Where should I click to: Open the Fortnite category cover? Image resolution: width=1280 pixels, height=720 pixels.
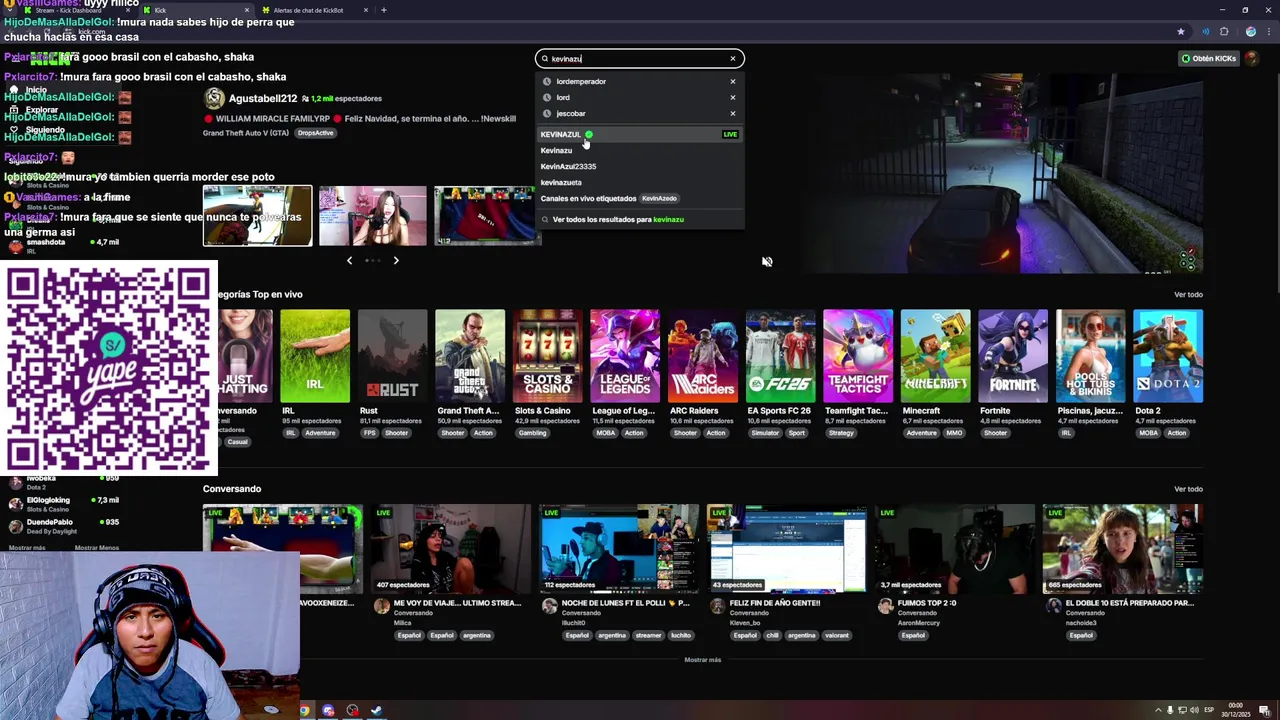click(x=1013, y=356)
